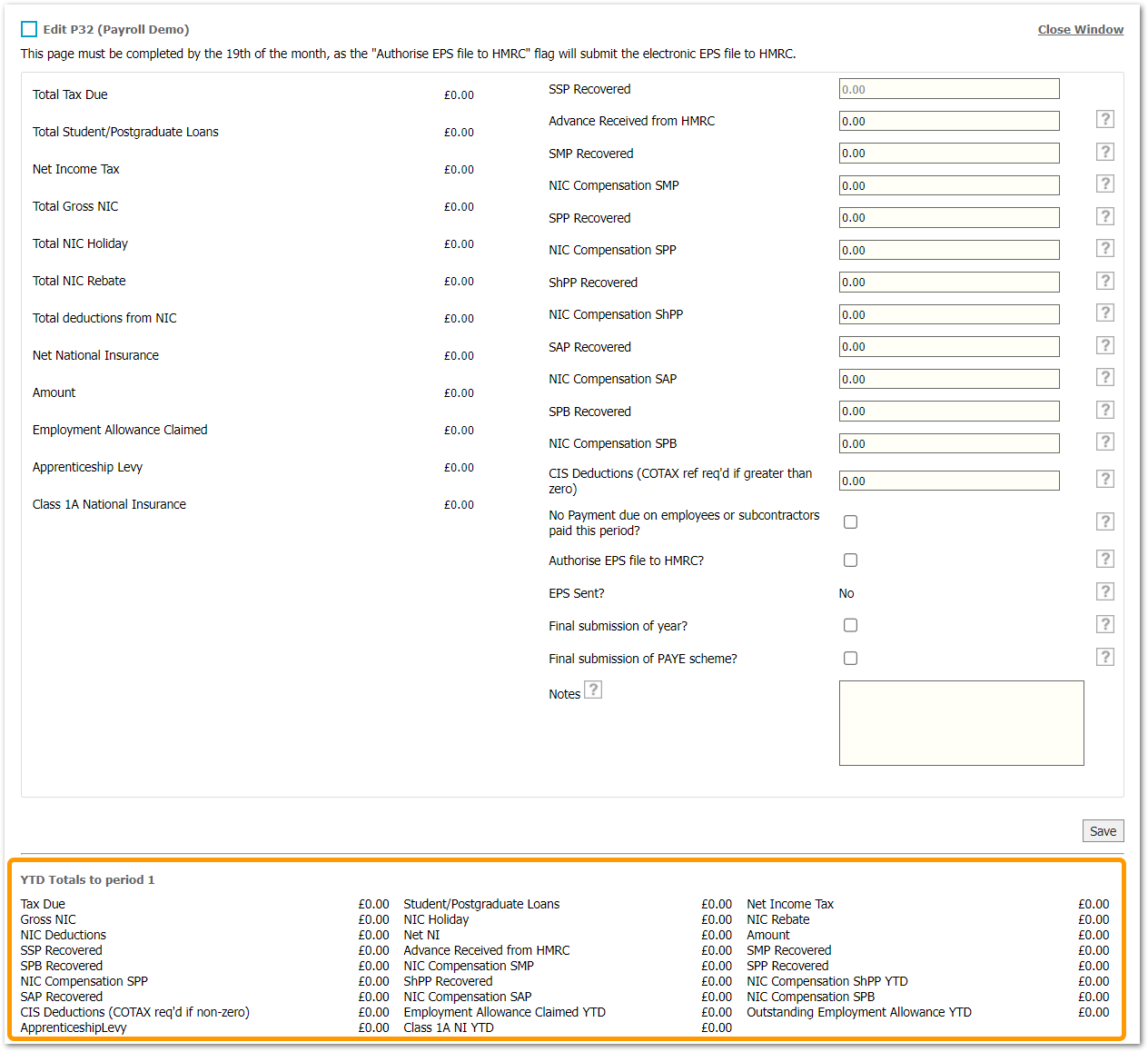
Task: Click the Save button
Action: [1103, 831]
